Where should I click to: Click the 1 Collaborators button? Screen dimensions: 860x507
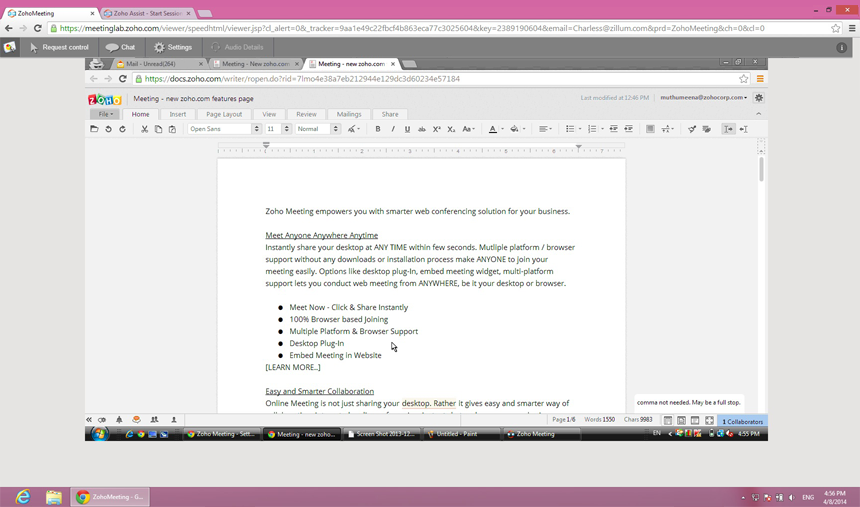742,421
